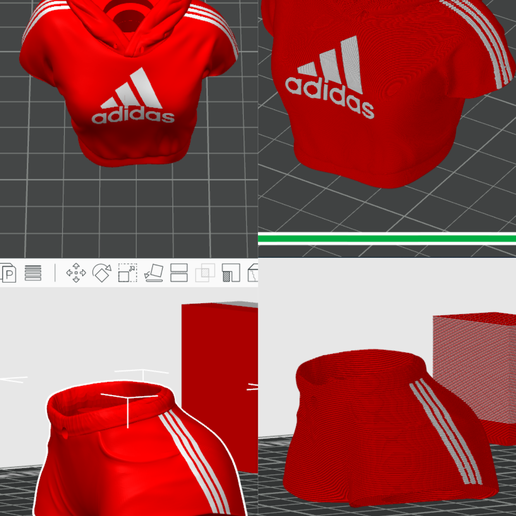Select the Move tool
This screenshot has height=516, width=516.
point(76,273)
